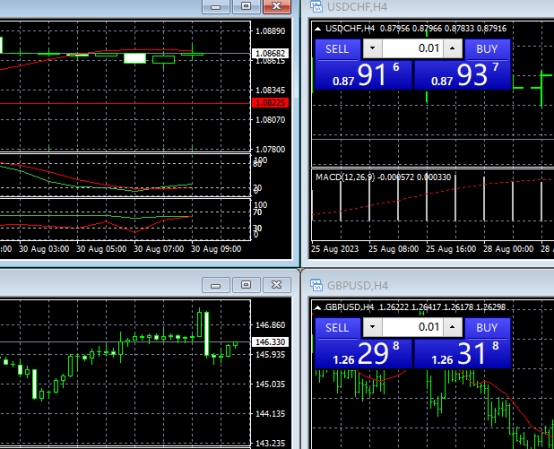Sell GBPUSD at 1.26298
Screen dimensions: 554x449
point(363,343)
